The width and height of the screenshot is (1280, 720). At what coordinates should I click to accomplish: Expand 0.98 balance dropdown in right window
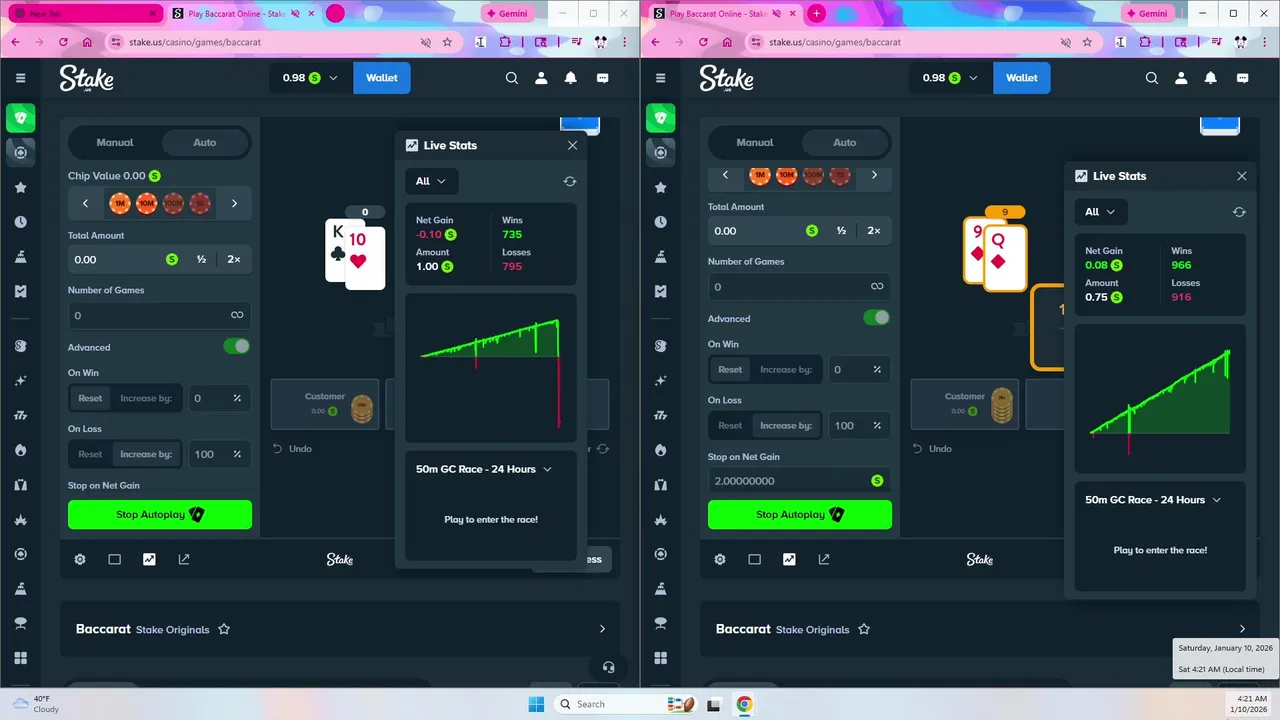[x=950, y=78]
